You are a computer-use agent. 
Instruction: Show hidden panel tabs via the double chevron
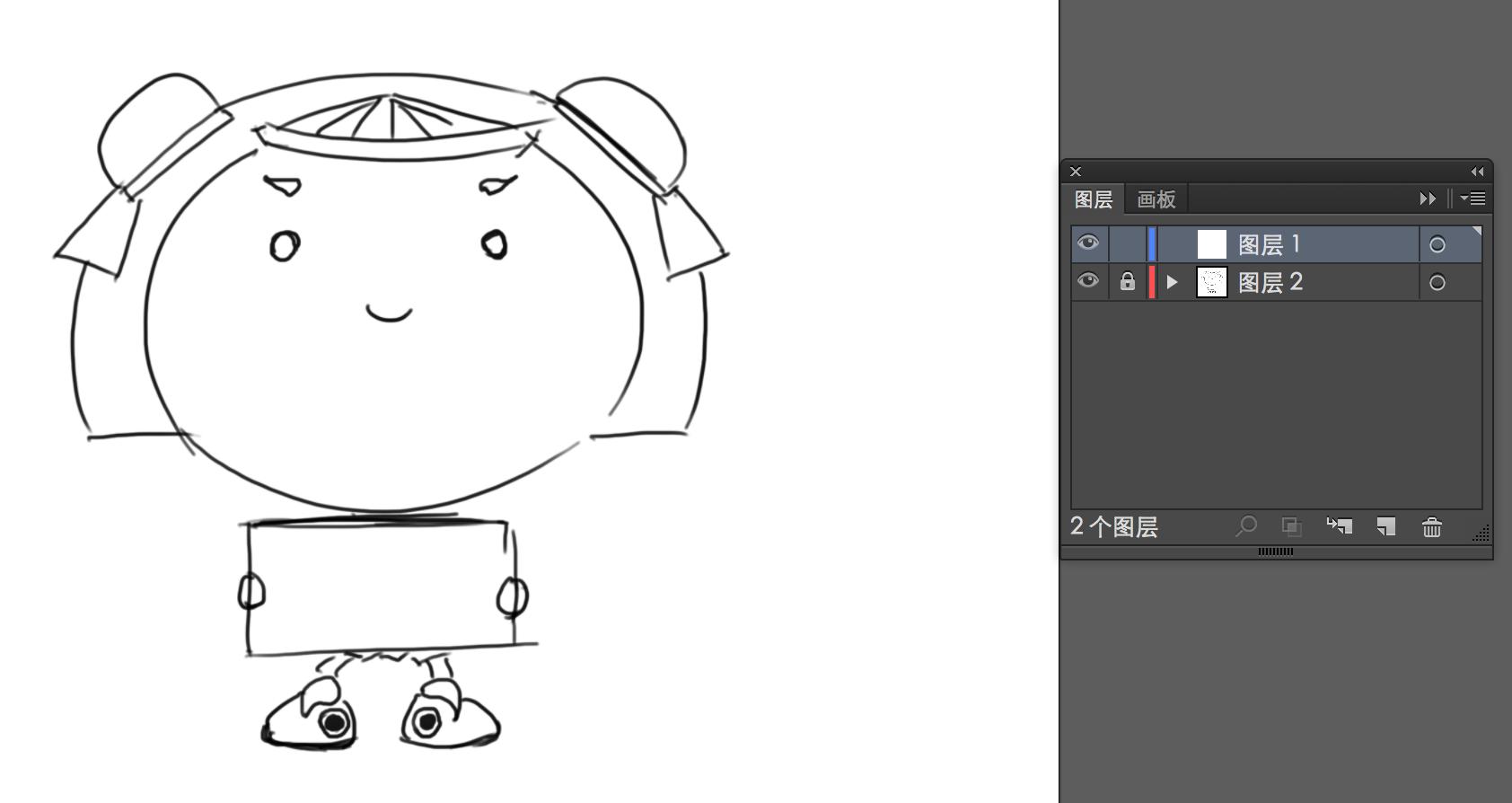tap(1428, 199)
